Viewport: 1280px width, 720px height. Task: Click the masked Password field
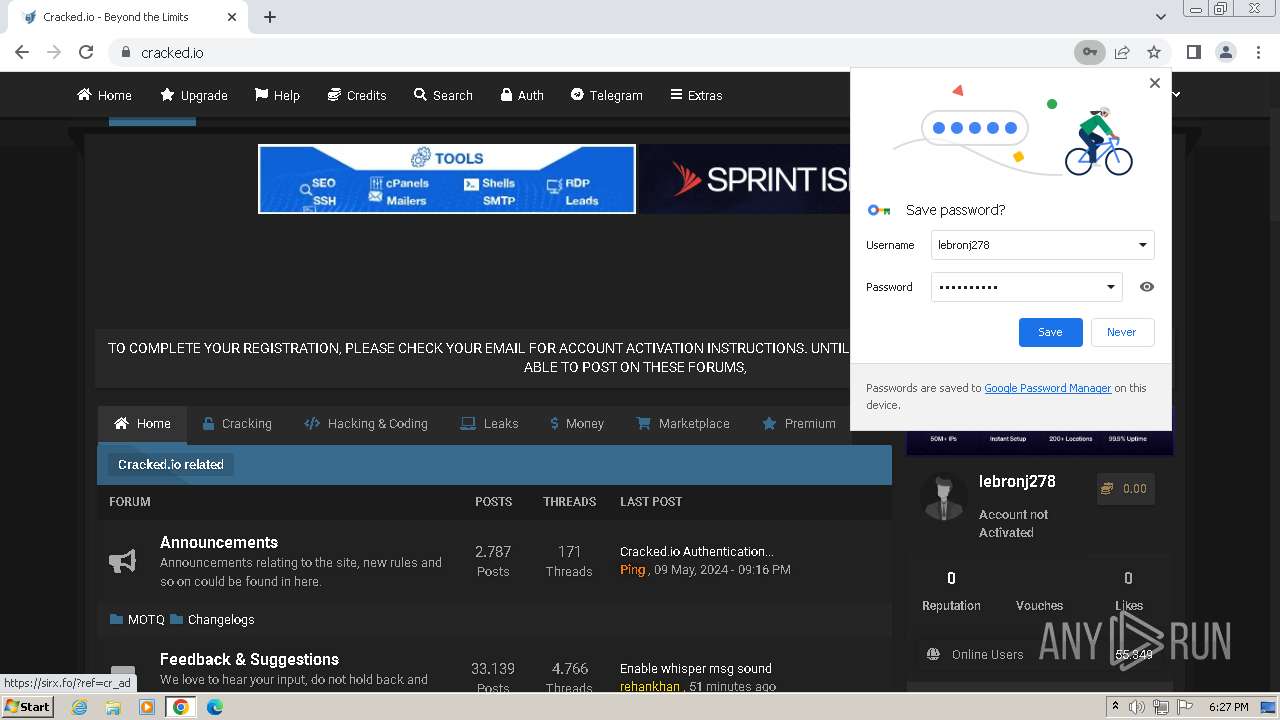[x=1026, y=287]
